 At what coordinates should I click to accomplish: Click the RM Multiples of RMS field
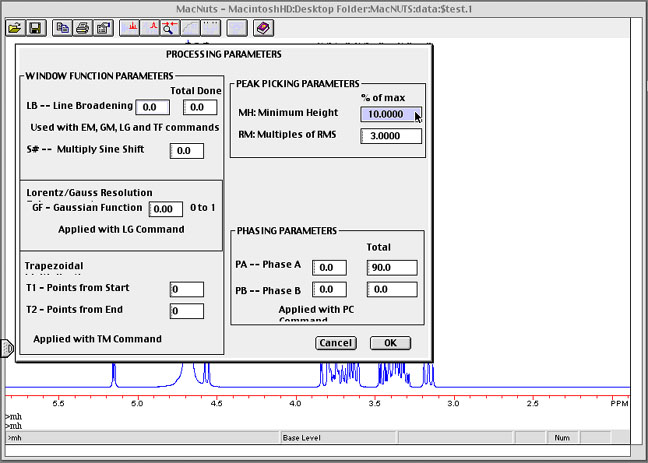click(x=391, y=136)
